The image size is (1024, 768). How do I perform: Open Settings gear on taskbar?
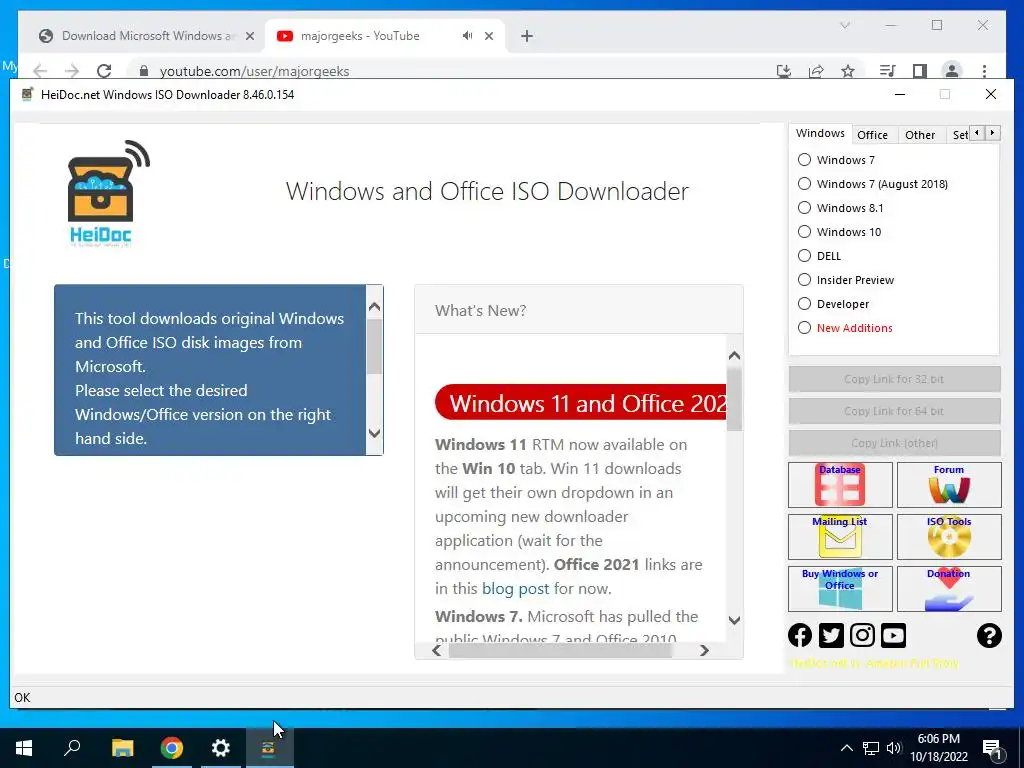[221, 748]
